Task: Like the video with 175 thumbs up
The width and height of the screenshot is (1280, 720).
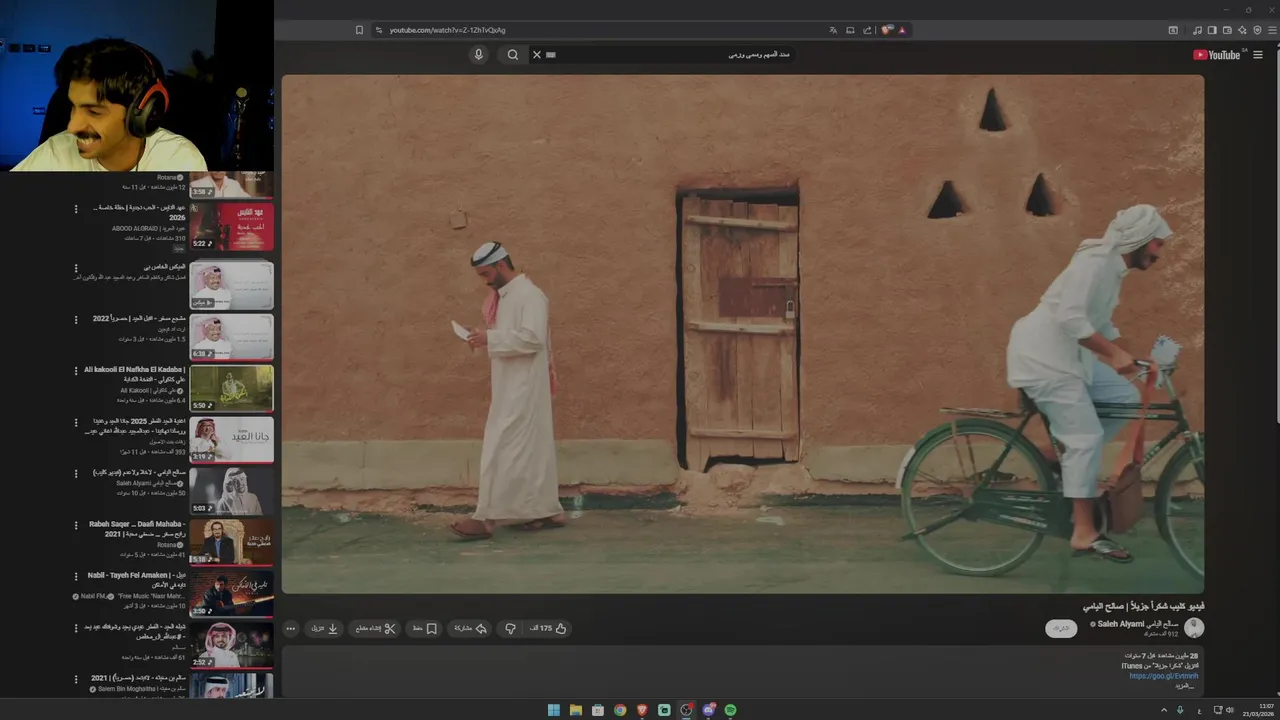Action: (549, 629)
